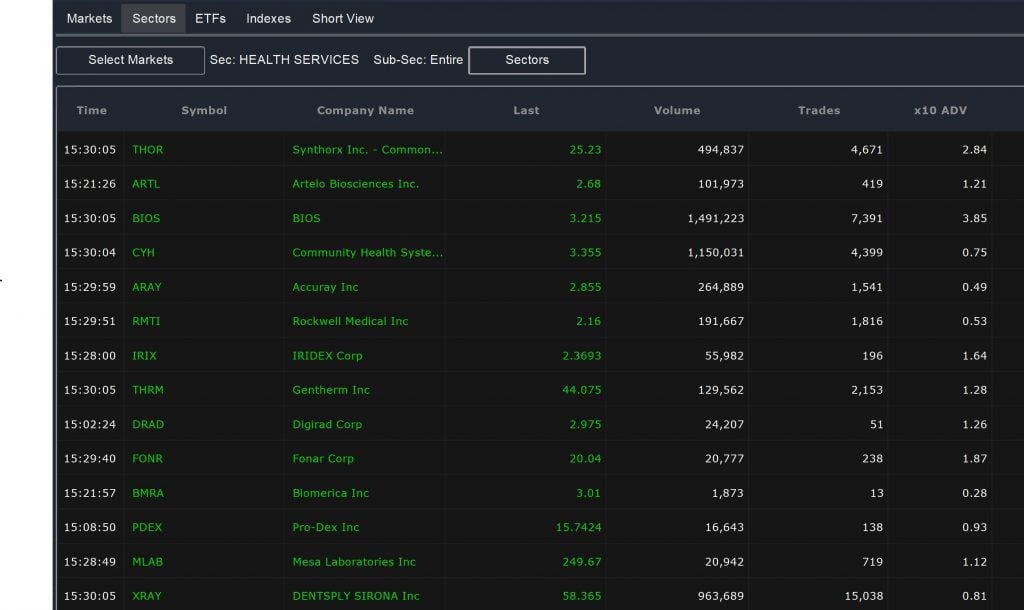
Task: Sort by Time column header
Action: [91, 110]
